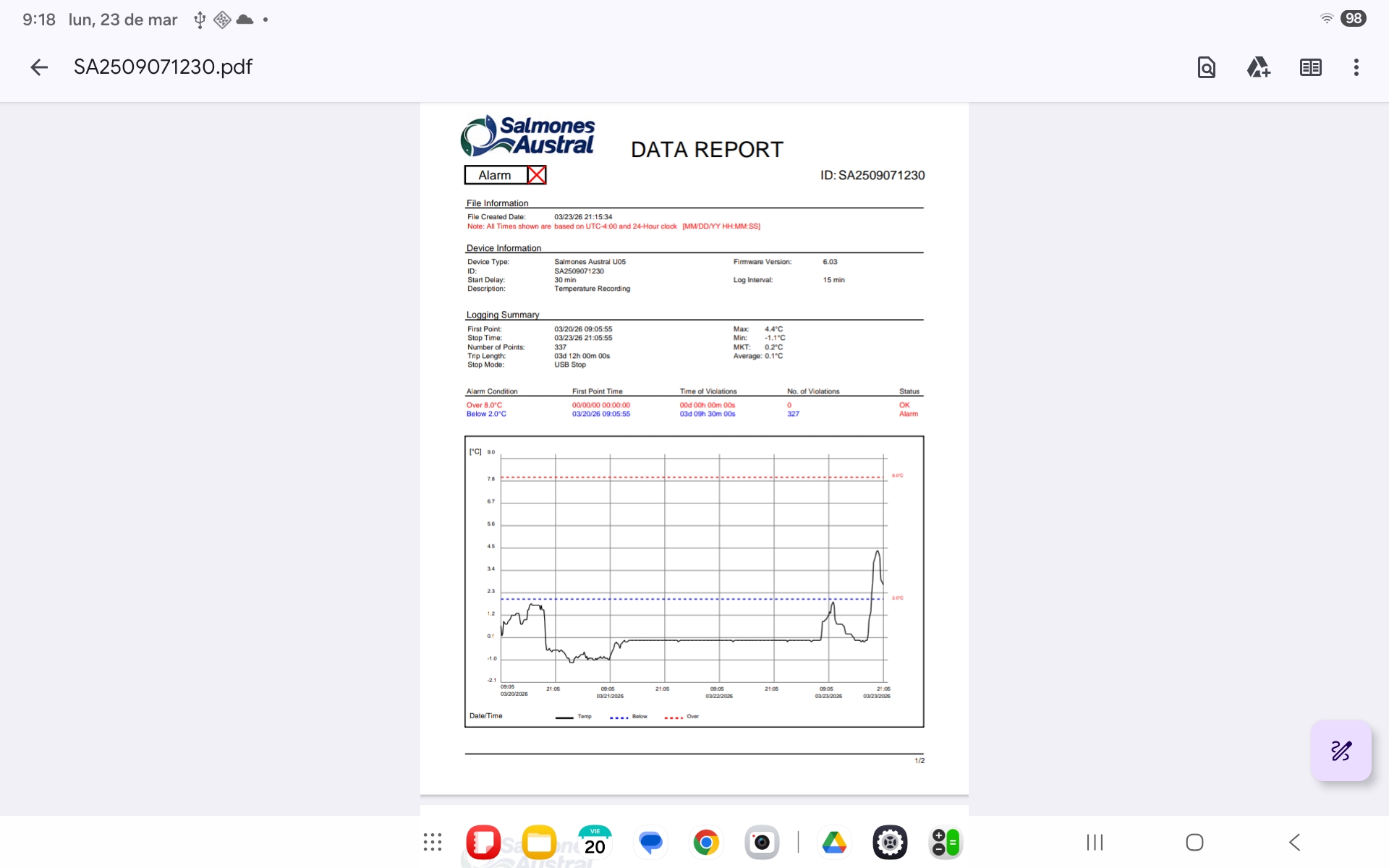The width and height of the screenshot is (1389, 868).
Task: Launch Google Chrome from the taskbar
Action: tap(706, 842)
